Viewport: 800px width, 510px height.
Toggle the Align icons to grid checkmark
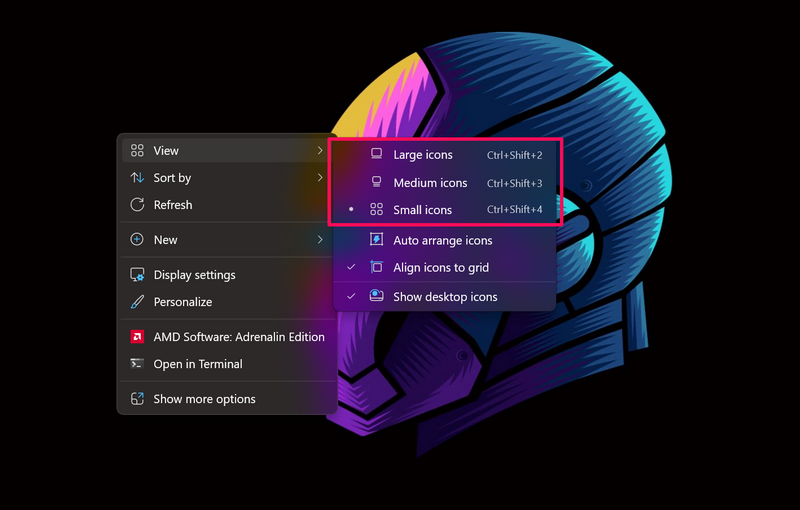(x=351, y=268)
